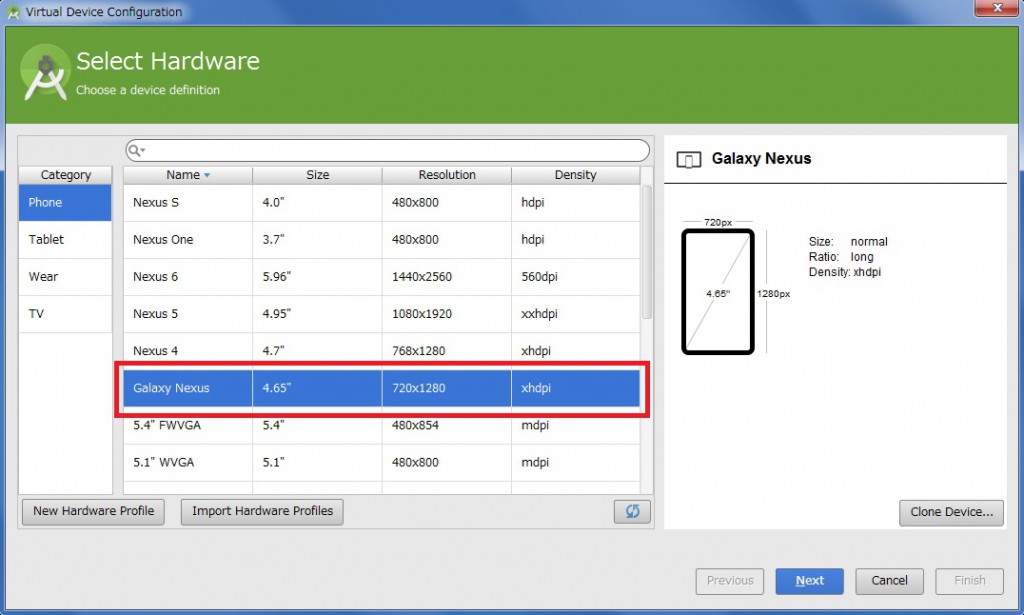Click the refresh device list icon
The image size is (1024, 615).
[x=632, y=511]
